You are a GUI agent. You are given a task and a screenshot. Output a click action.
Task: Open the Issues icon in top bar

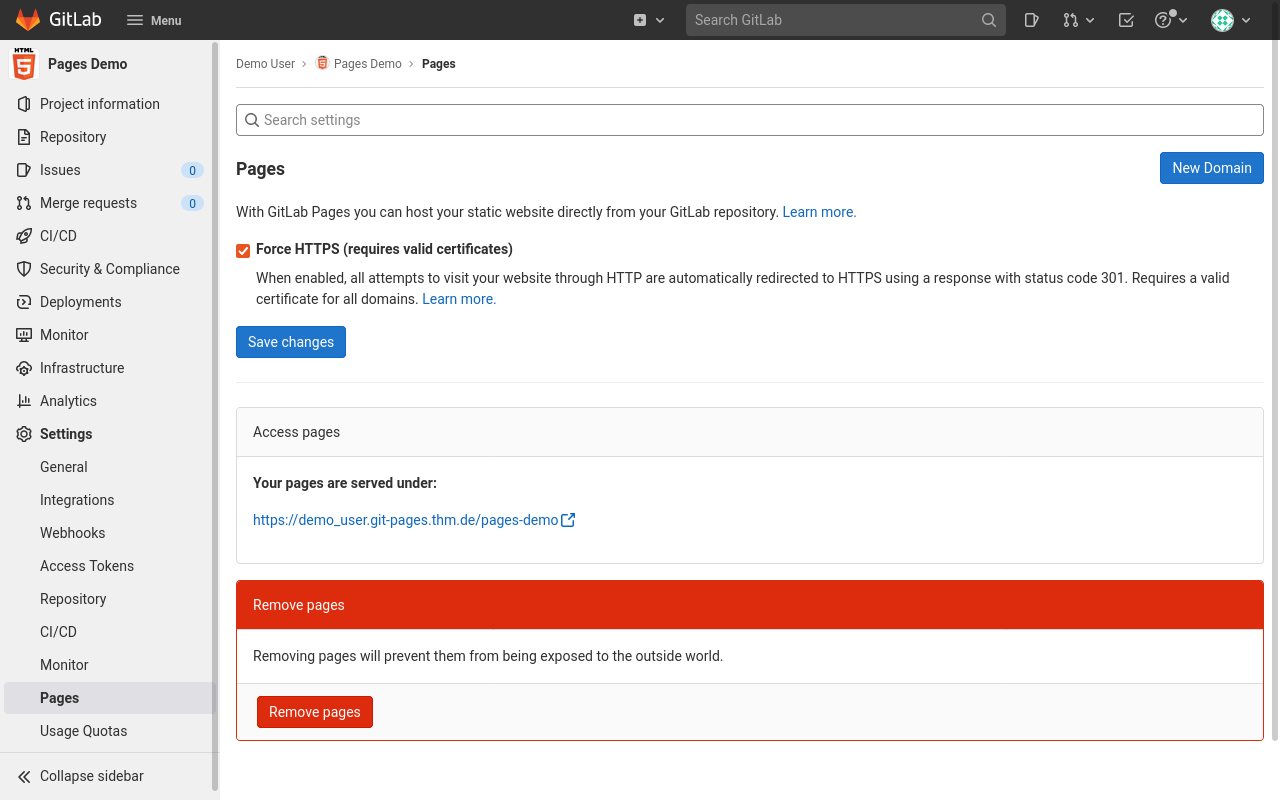point(1032,20)
